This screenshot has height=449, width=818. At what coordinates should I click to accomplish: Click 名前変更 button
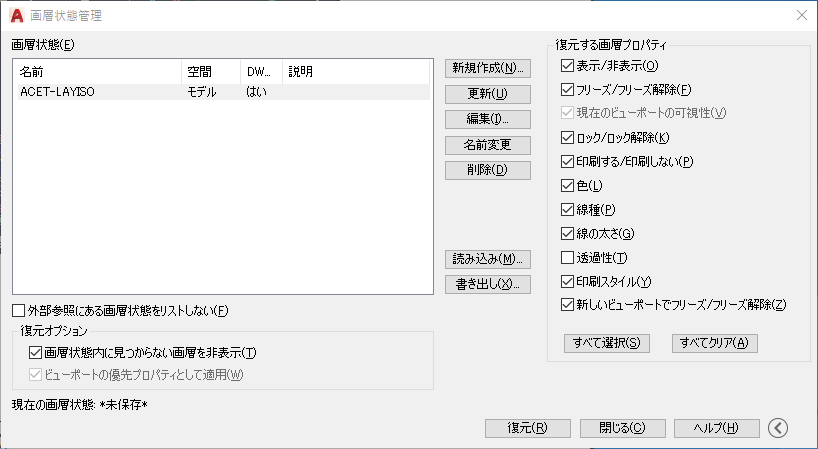488,145
